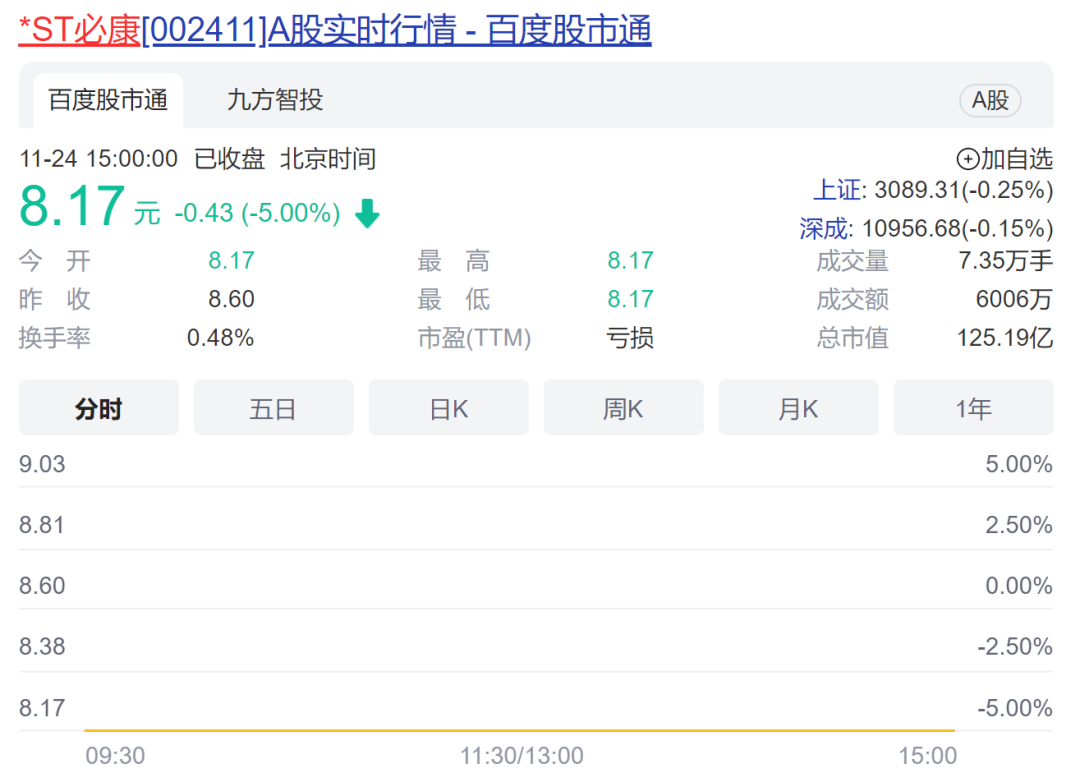Click the yellow intraday price line
The width and height of the screenshot is (1080, 782).
pyautogui.click(x=519, y=730)
